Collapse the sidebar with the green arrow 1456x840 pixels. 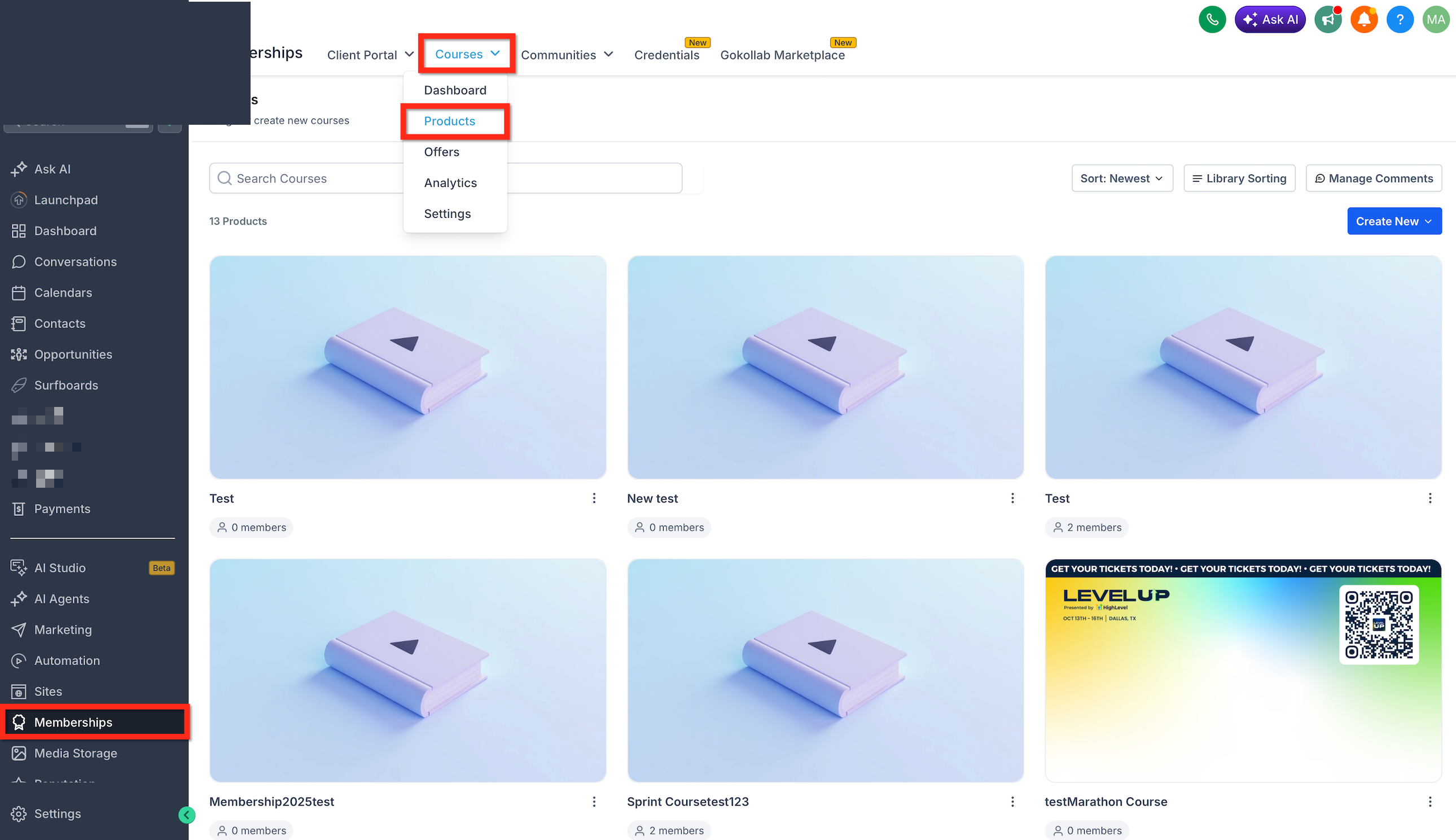tap(186, 815)
